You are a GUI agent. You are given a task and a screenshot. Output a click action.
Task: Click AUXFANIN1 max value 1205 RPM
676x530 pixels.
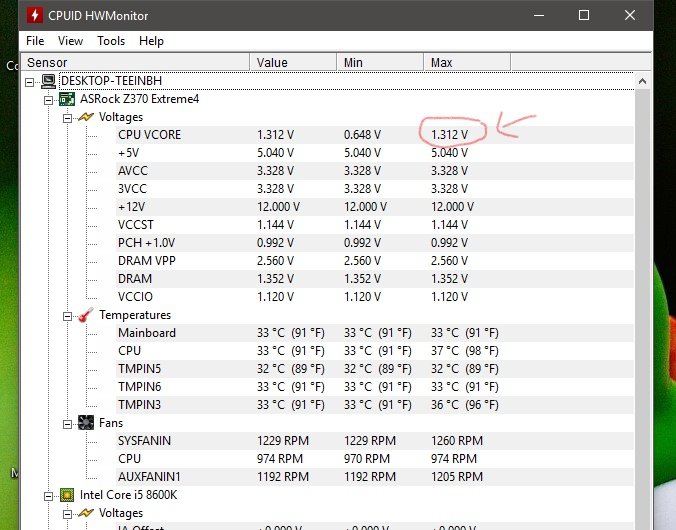tap(457, 477)
